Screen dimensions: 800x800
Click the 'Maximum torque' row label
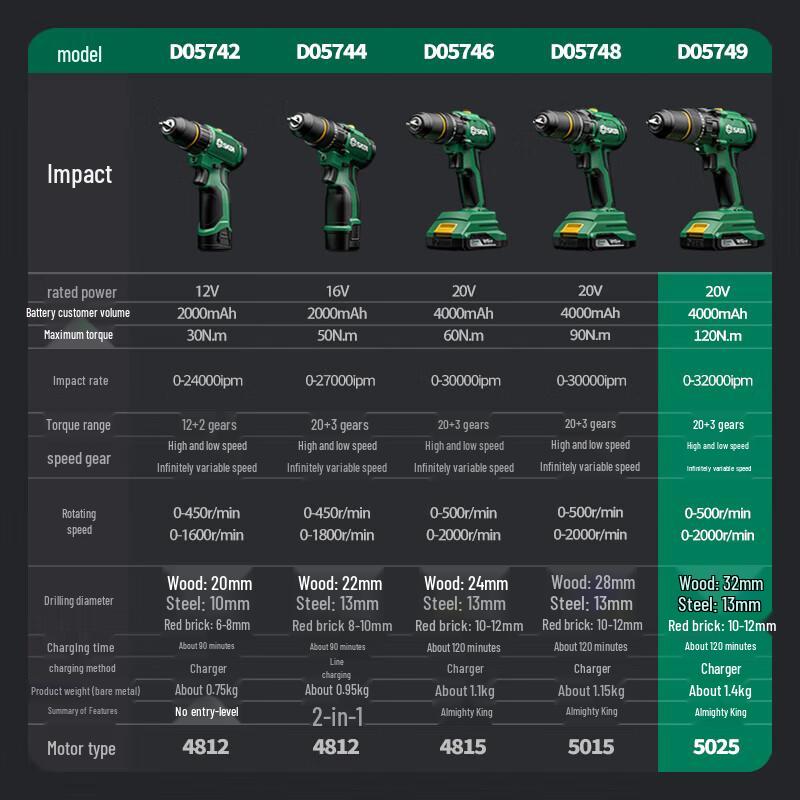coord(78,335)
